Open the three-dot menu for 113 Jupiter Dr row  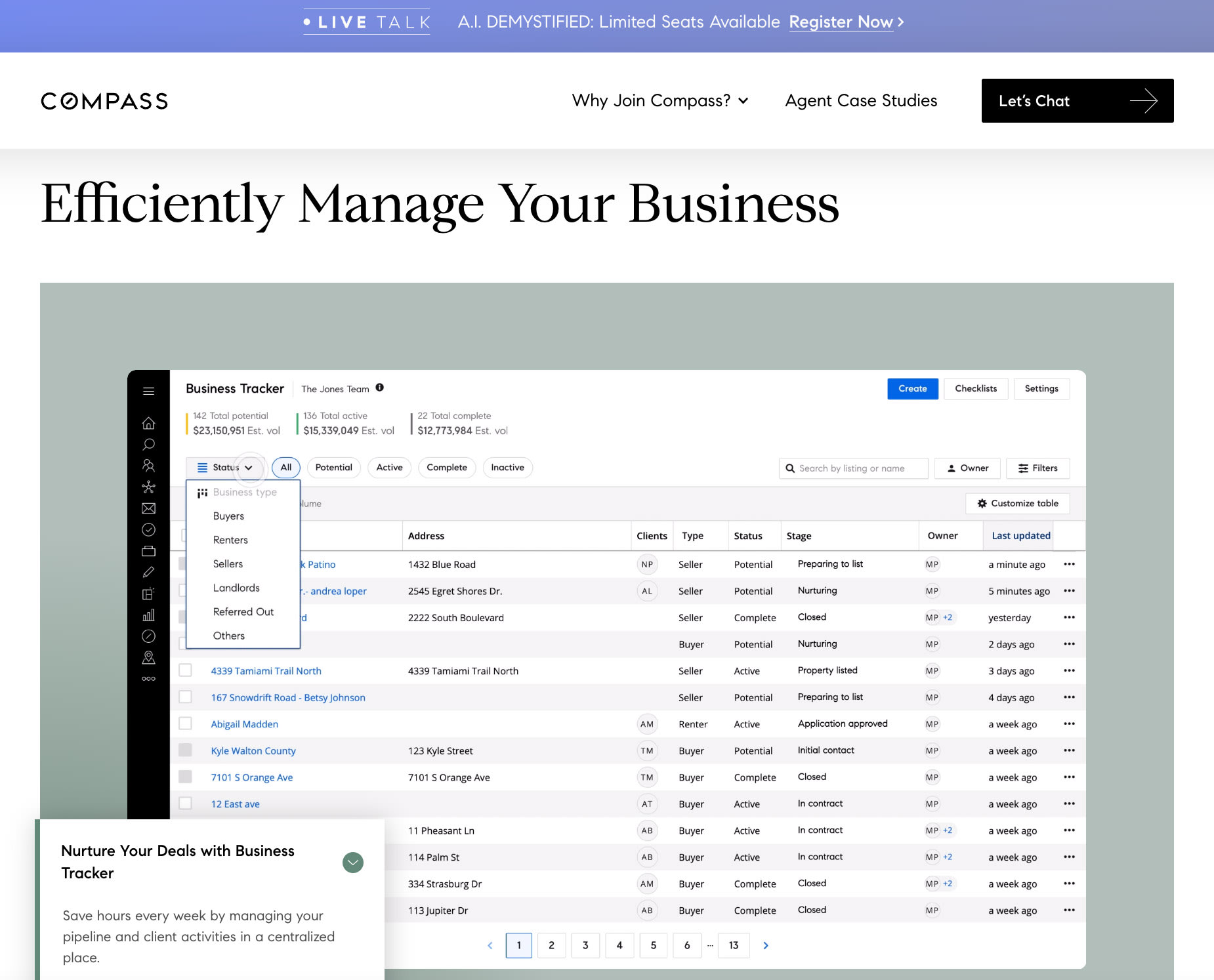coord(1070,910)
